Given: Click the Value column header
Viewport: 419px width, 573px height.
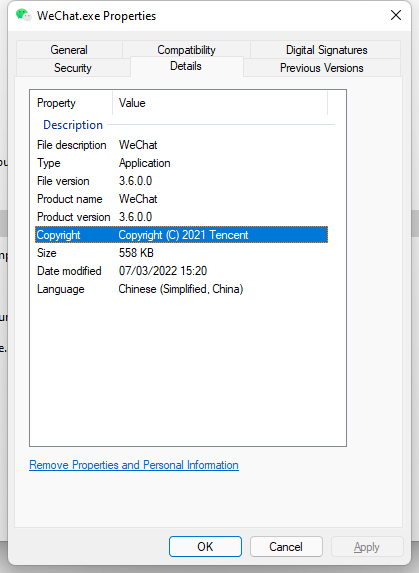Looking at the screenshot, I should point(220,103).
